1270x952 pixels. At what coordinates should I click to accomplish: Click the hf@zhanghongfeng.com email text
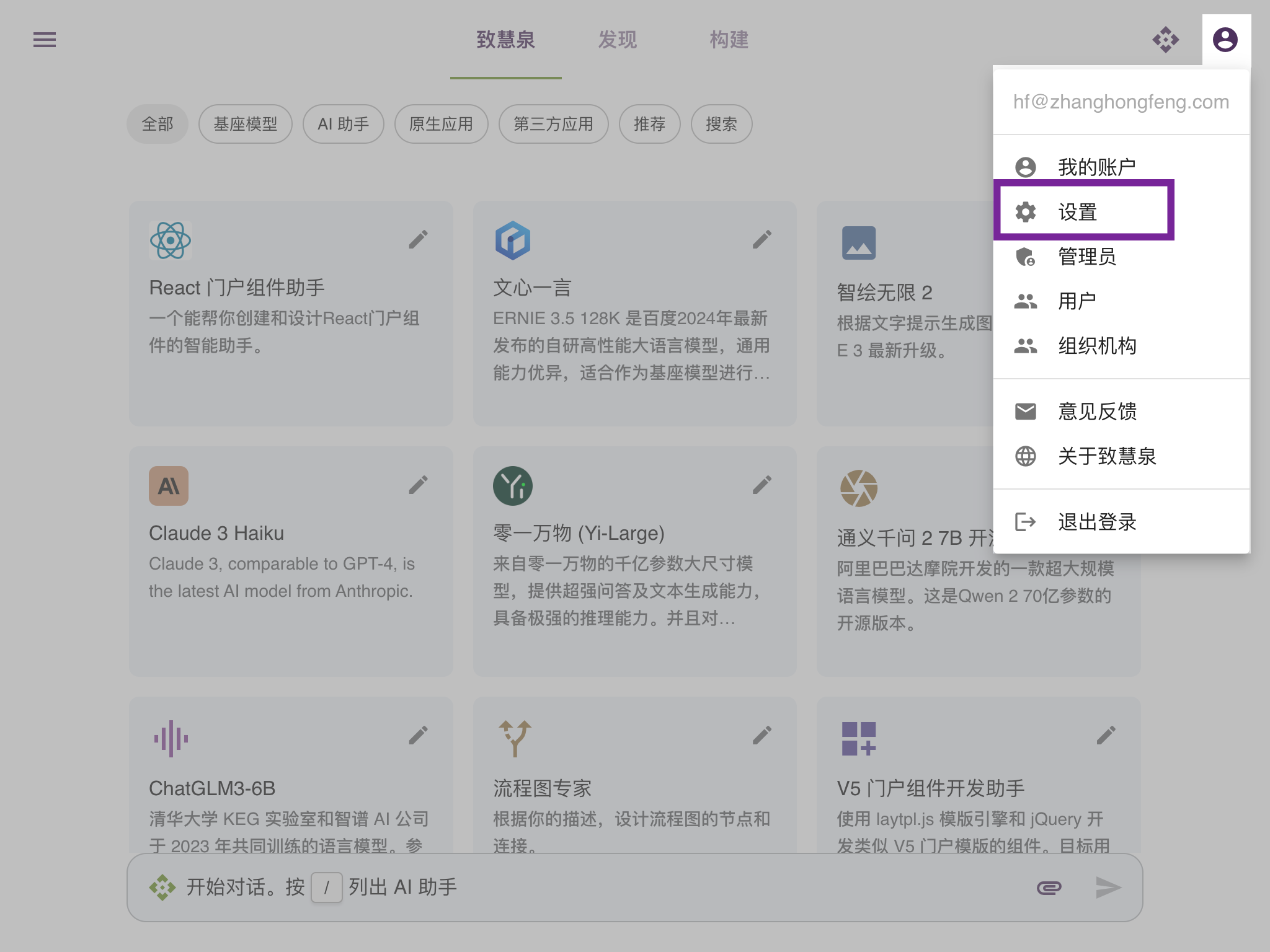click(1121, 102)
